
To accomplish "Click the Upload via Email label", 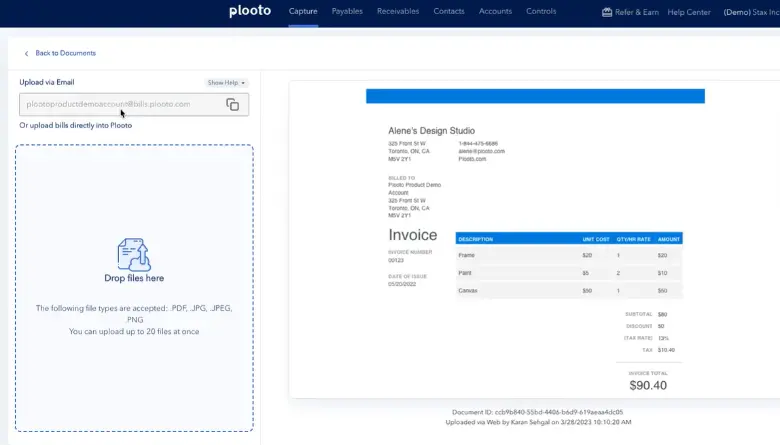I will point(47,83).
